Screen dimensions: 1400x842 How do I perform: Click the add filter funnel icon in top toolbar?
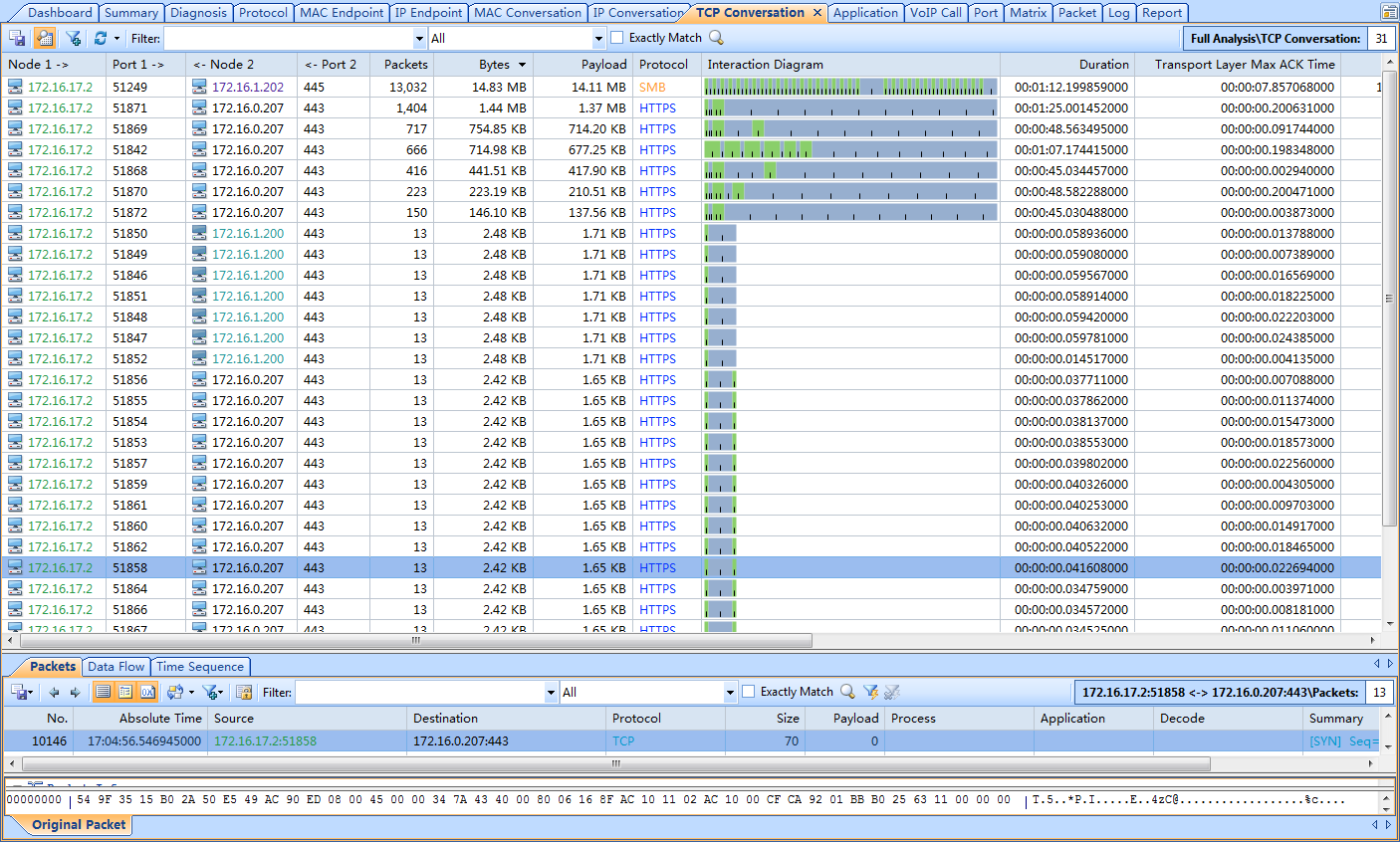[x=74, y=38]
